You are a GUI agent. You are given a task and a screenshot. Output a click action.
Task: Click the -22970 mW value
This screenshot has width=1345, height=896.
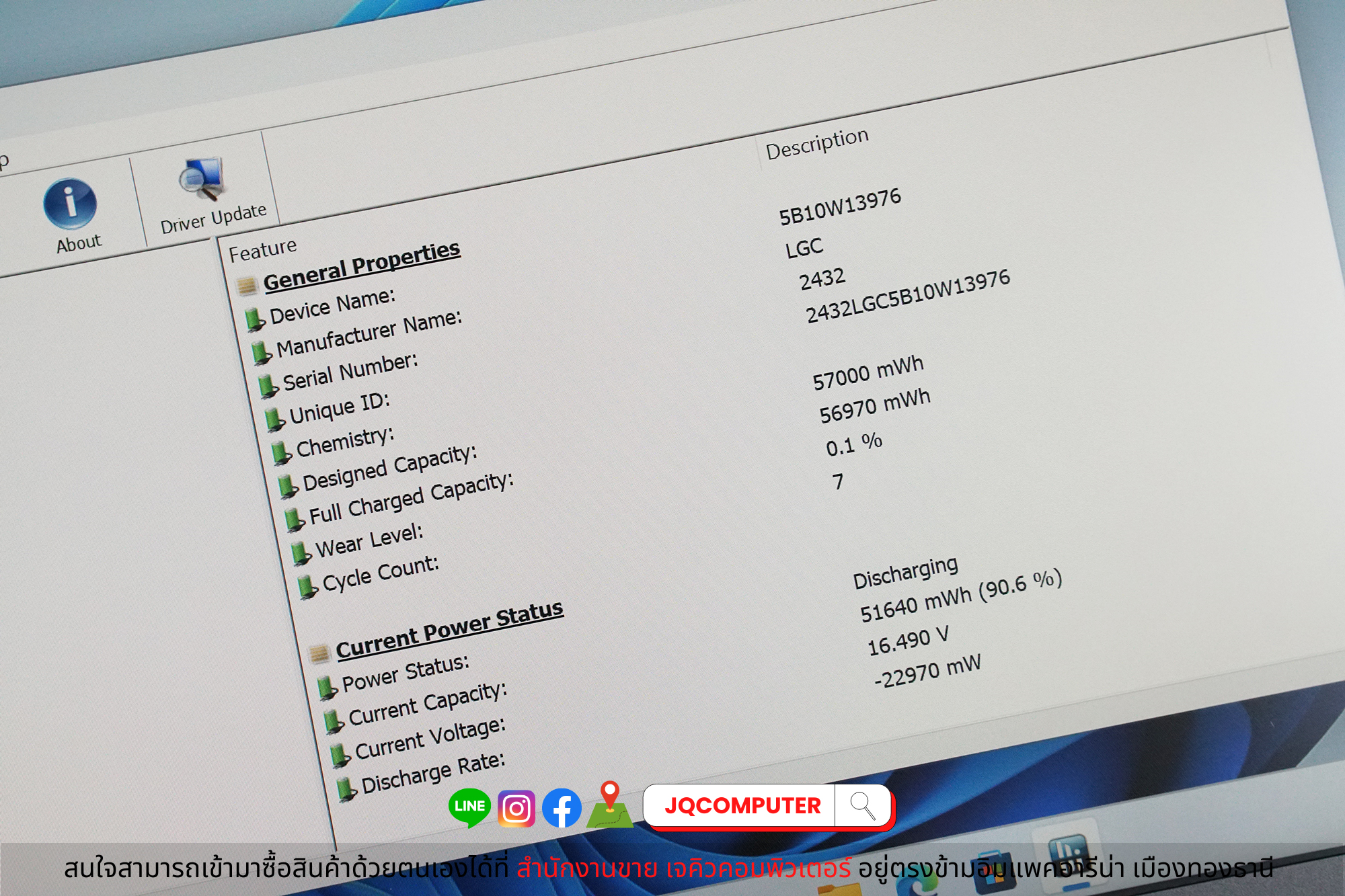pos(927,671)
